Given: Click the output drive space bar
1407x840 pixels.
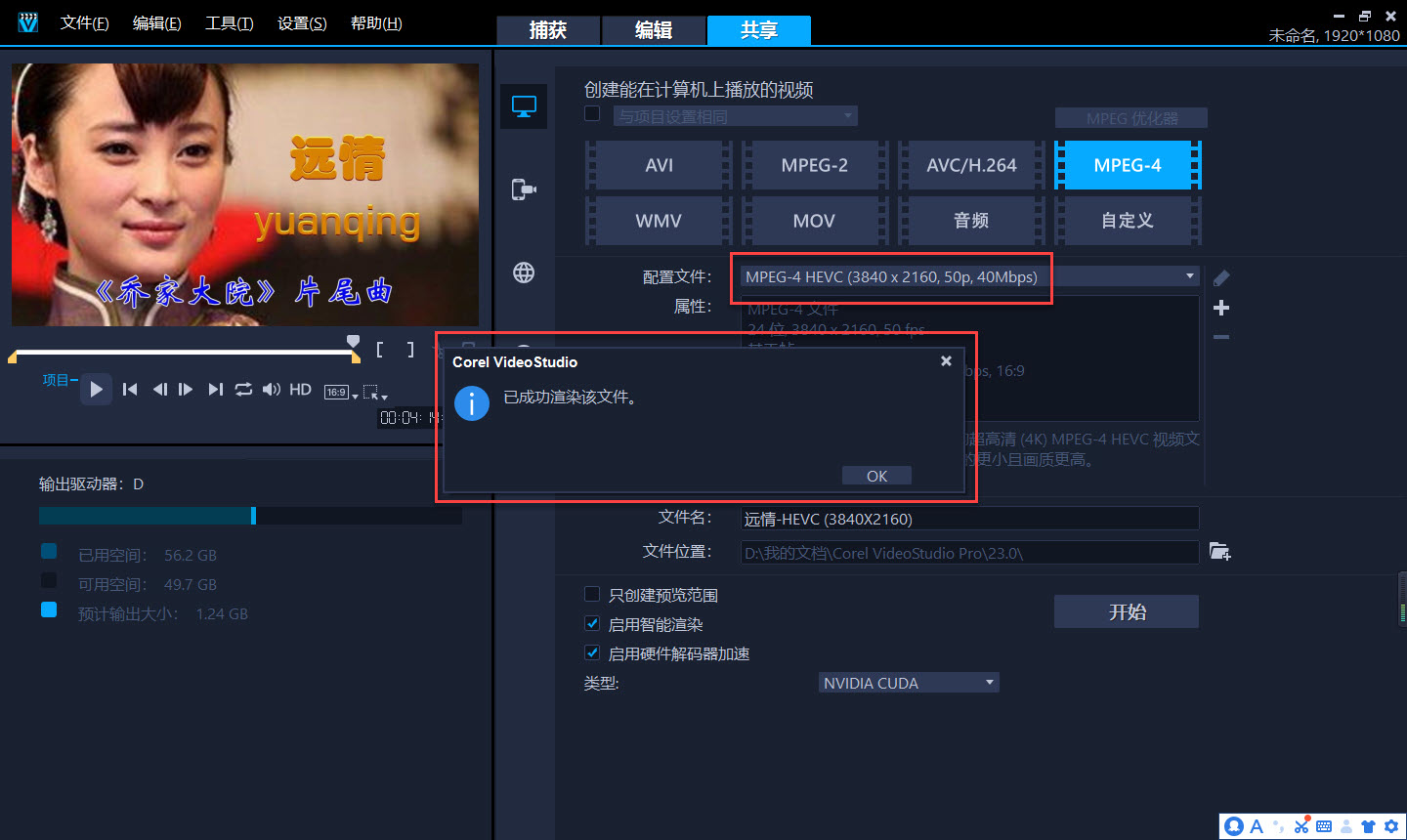Looking at the screenshot, I should [250, 515].
